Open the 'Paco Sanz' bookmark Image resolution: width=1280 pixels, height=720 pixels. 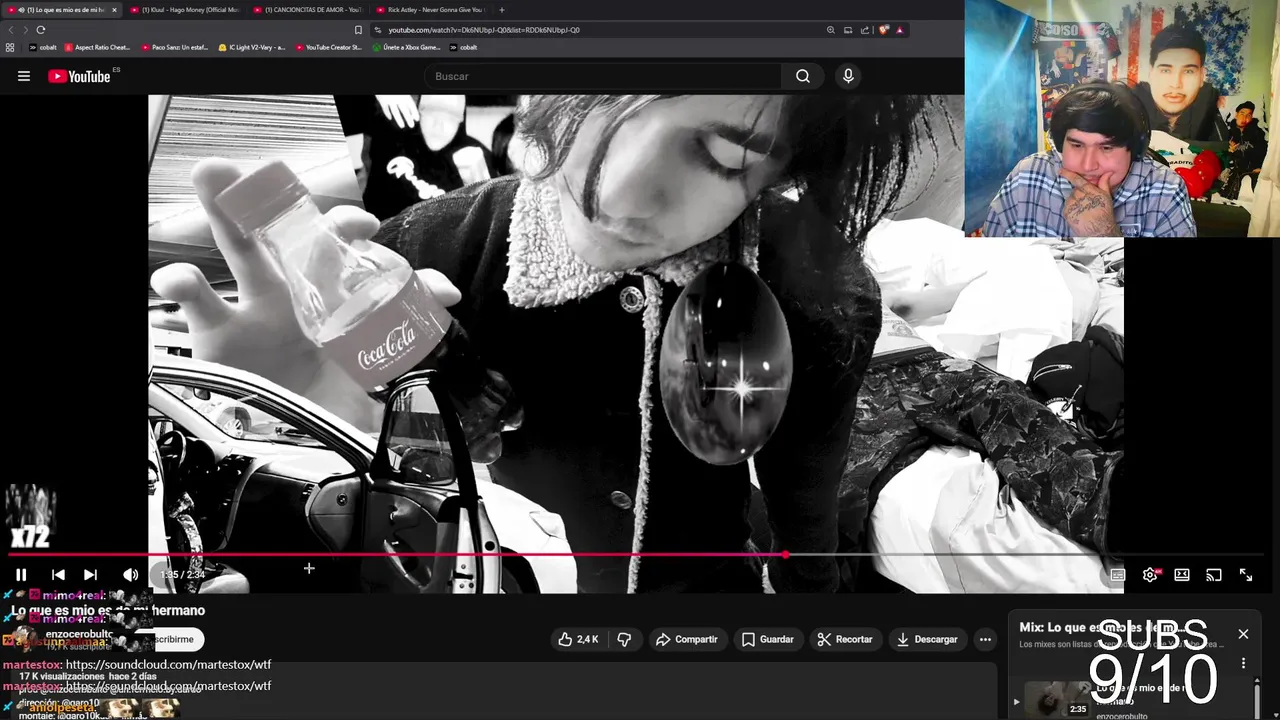pos(175,47)
